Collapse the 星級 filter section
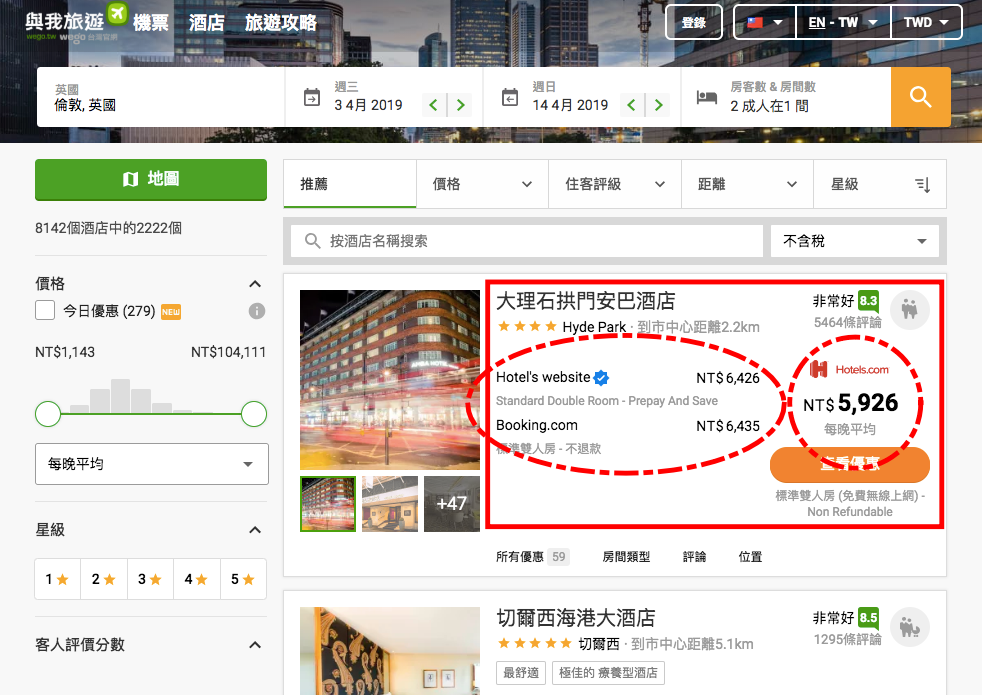Viewport: 982px width, 695px height. coord(255,530)
